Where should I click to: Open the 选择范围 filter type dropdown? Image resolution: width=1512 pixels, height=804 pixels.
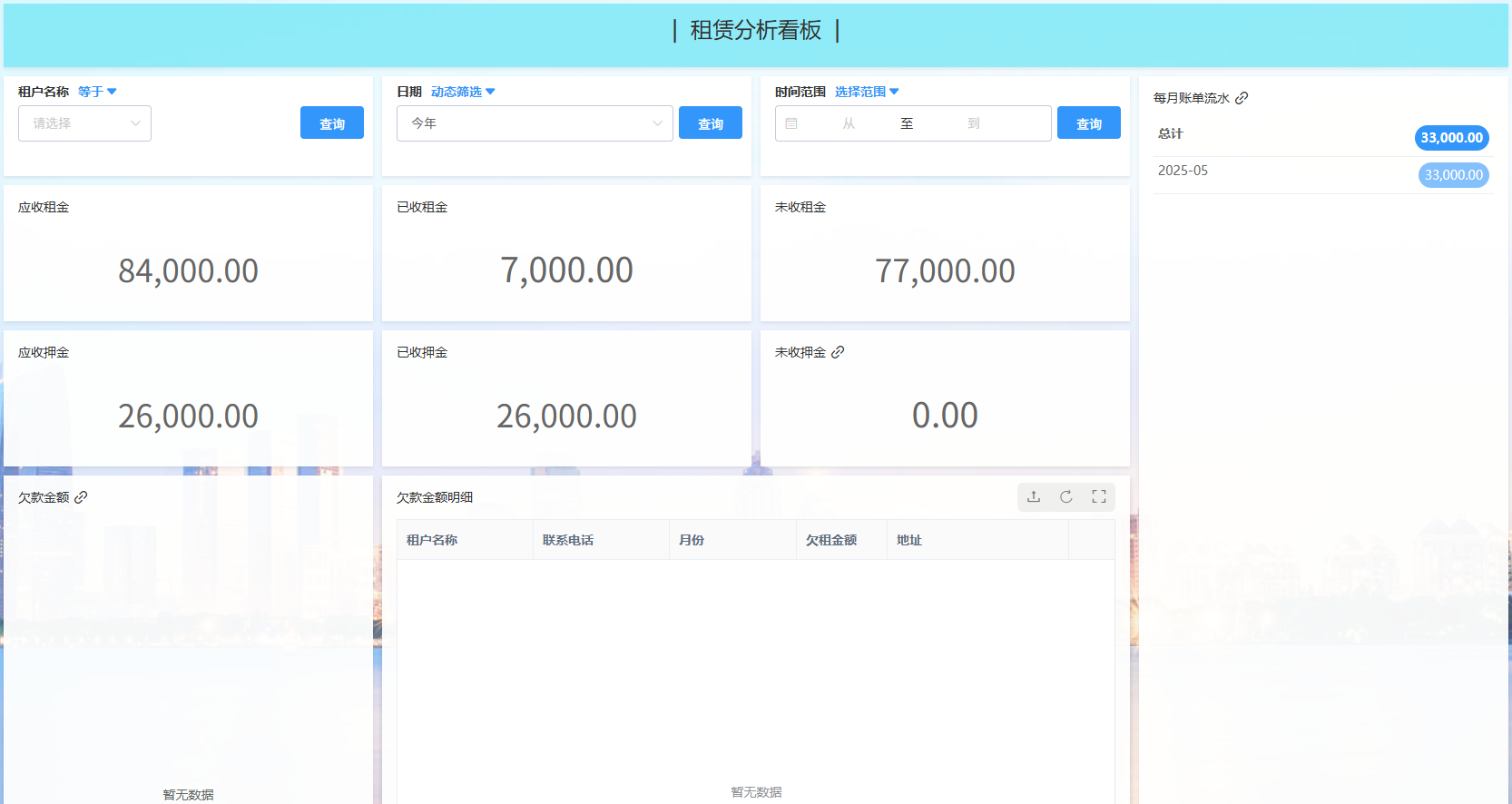(x=867, y=92)
